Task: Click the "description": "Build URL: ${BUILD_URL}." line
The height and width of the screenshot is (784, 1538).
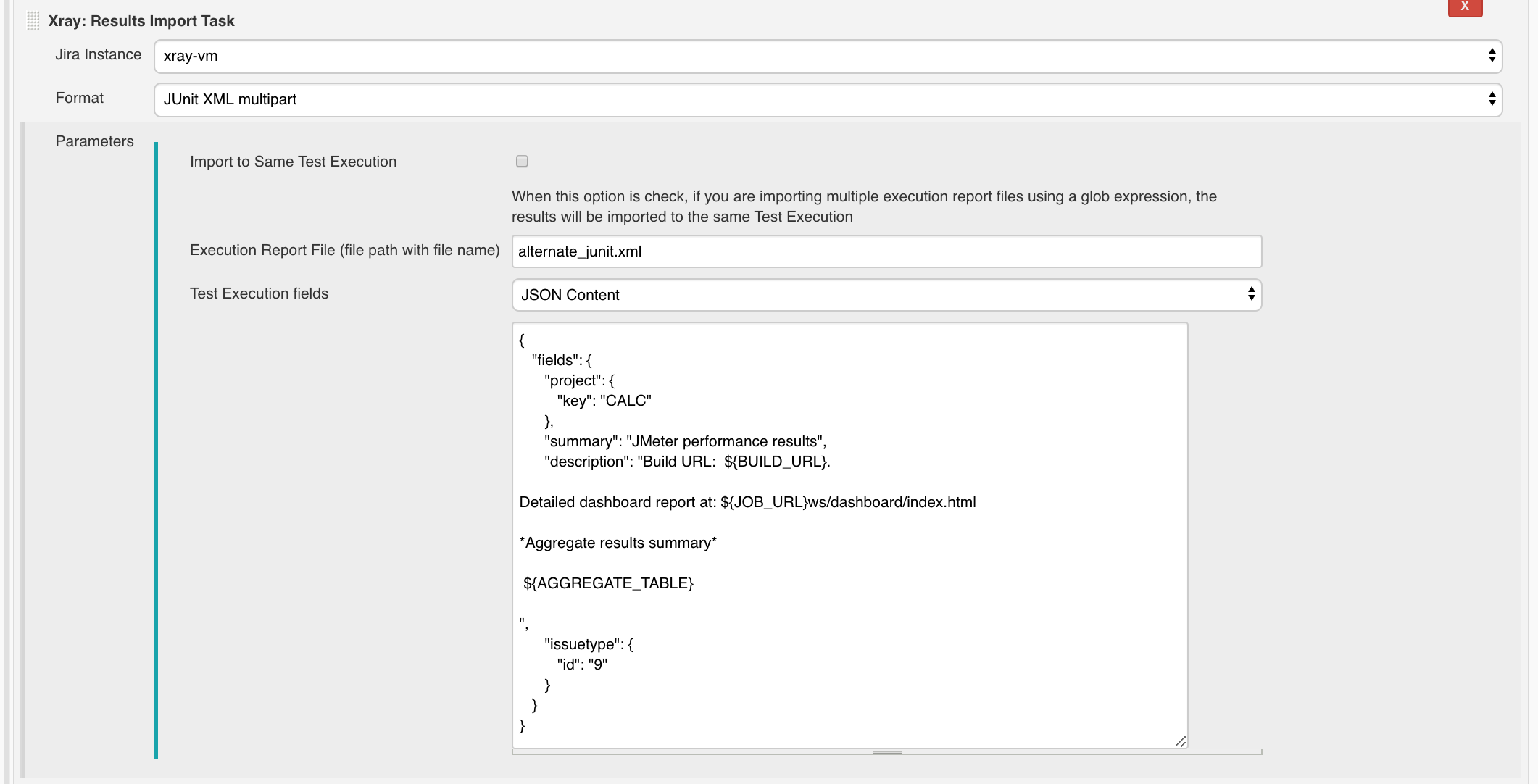Action: [687, 462]
